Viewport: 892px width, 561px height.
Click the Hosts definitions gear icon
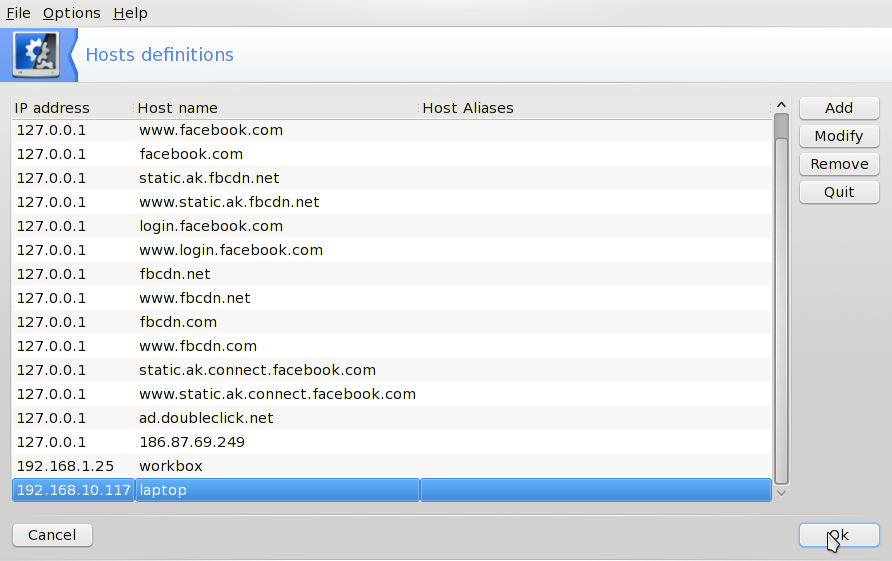tap(36, 55)
